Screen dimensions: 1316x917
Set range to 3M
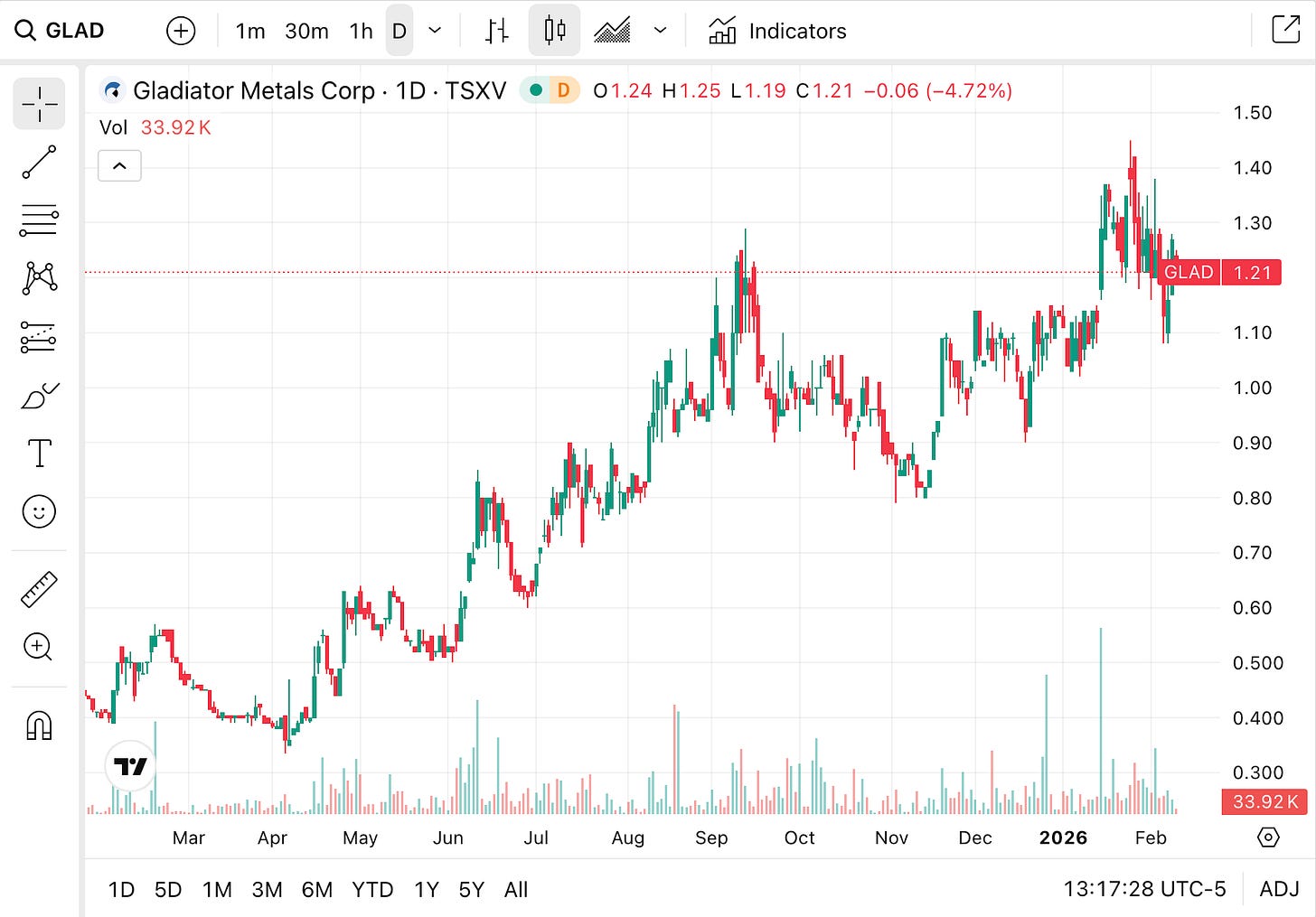tap(267, 890)
